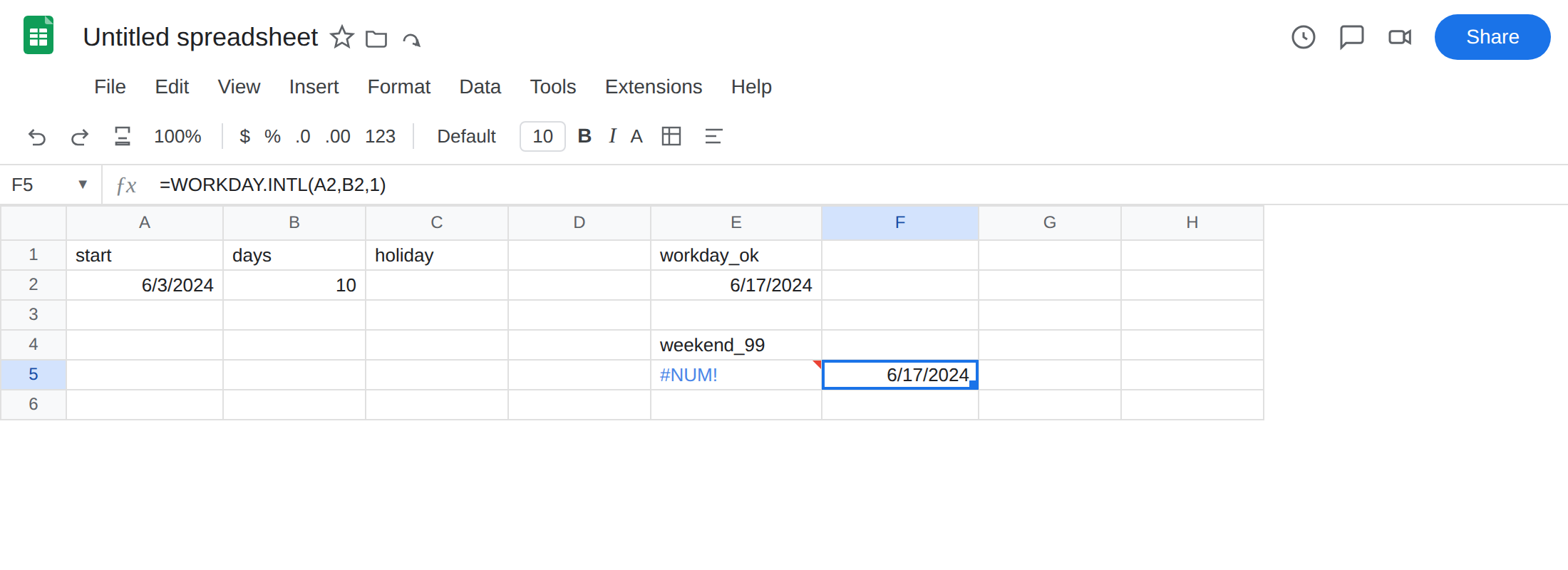Open the Data menu
The width and height of the screenshot is (1568, 570).
click(480, 87)
